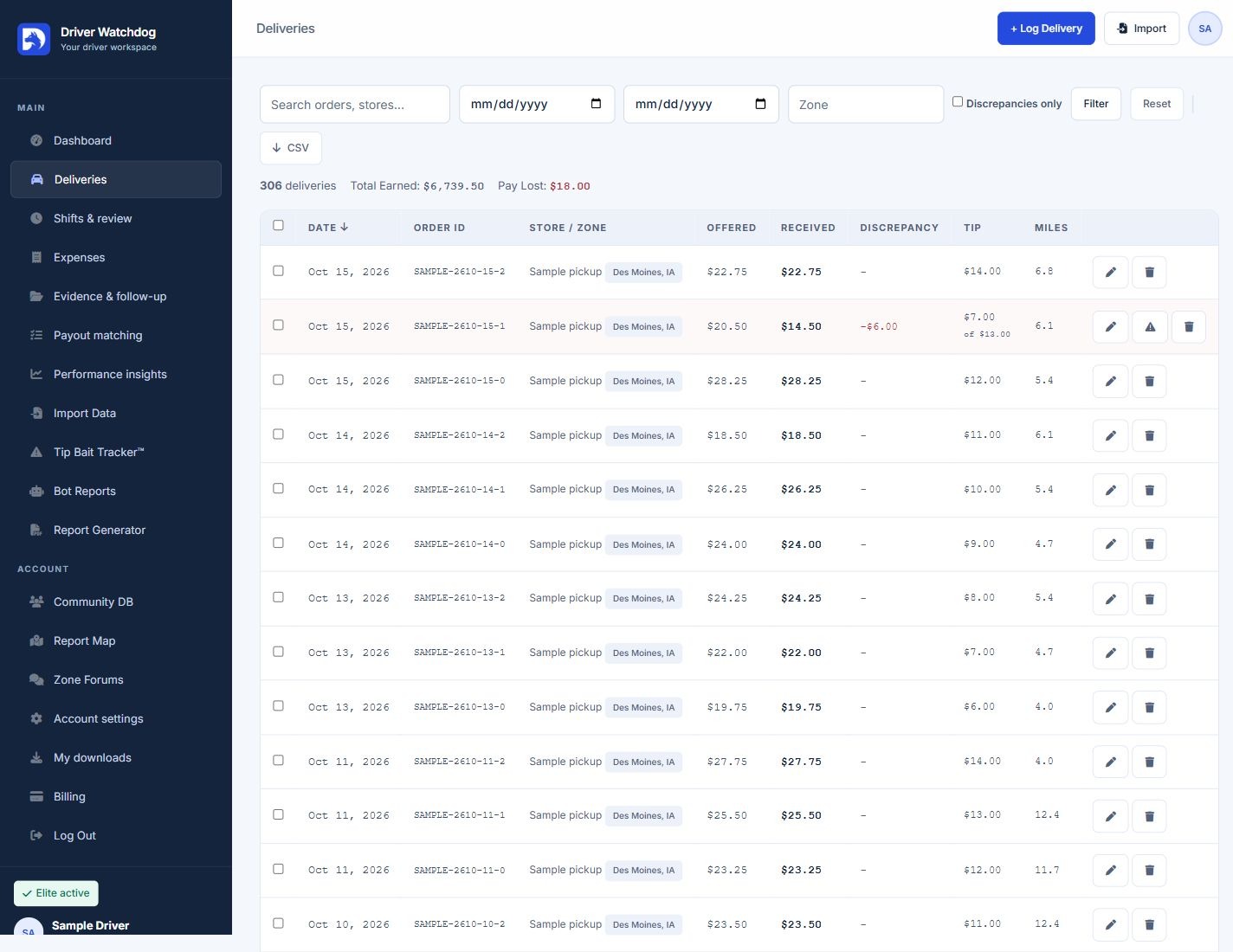Viewport: 1233px width, 952px height.
Task: Delete delivery SAMPLE-2610-15-2 using trash icon
Action: [1149, 273]
